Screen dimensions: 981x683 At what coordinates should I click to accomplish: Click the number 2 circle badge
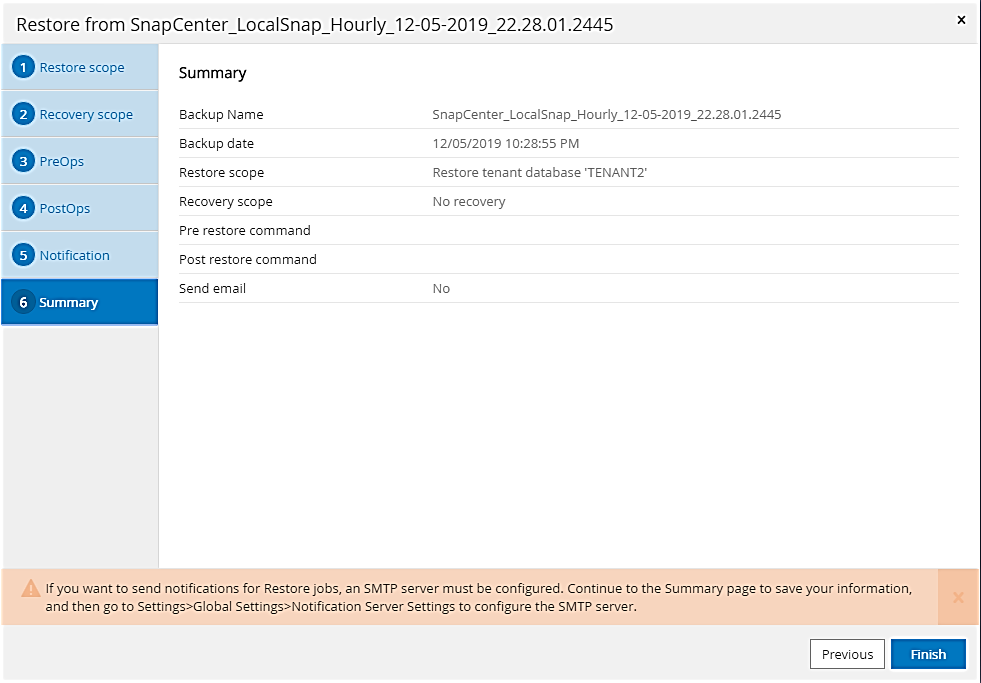point(23,115)
